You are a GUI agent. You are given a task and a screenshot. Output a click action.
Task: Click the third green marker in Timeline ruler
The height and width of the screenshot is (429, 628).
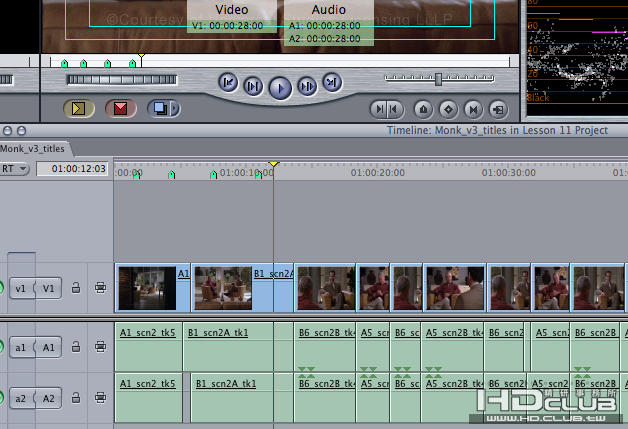click(x=213, y=175)
